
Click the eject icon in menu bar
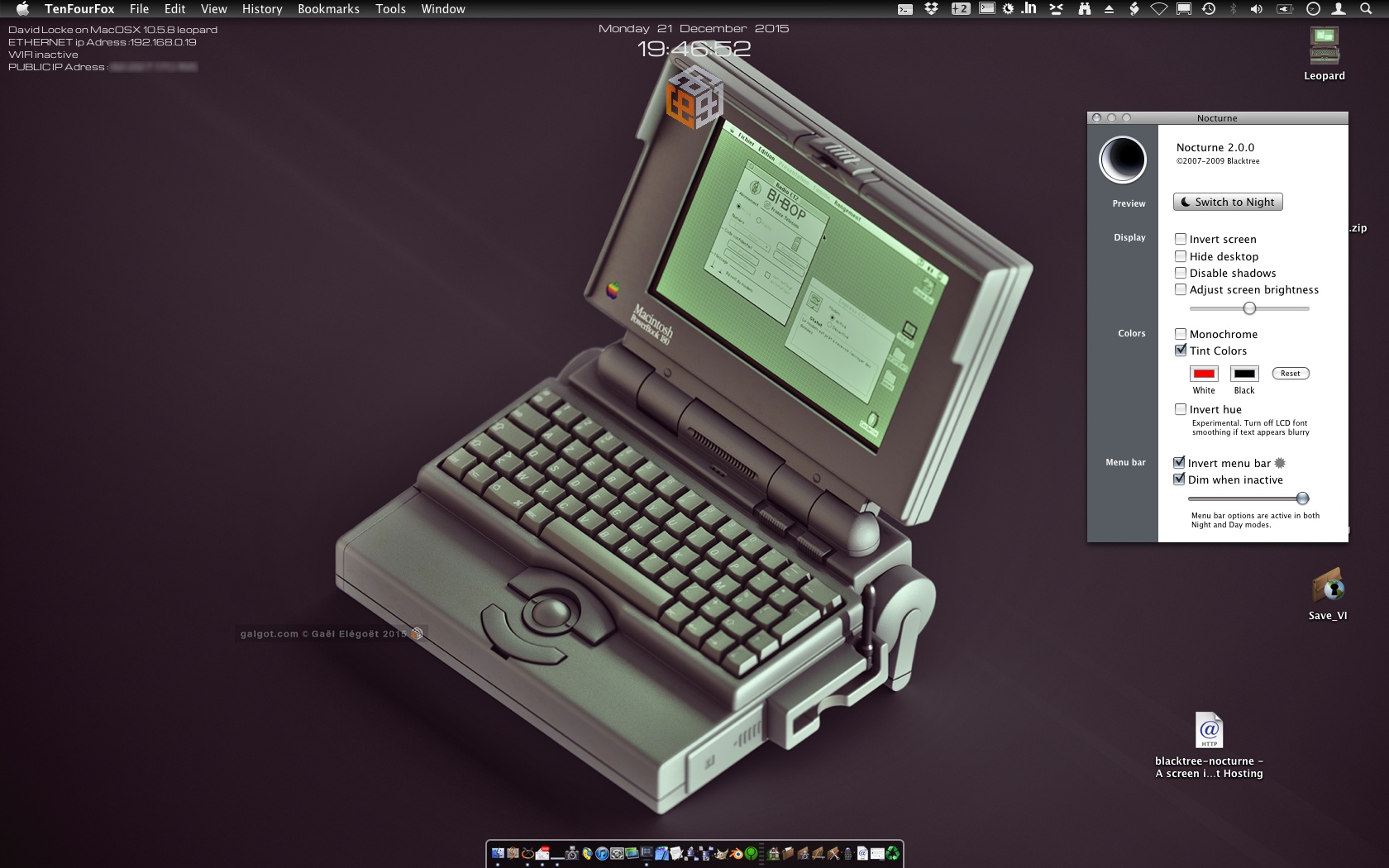tap(1110, 9)
